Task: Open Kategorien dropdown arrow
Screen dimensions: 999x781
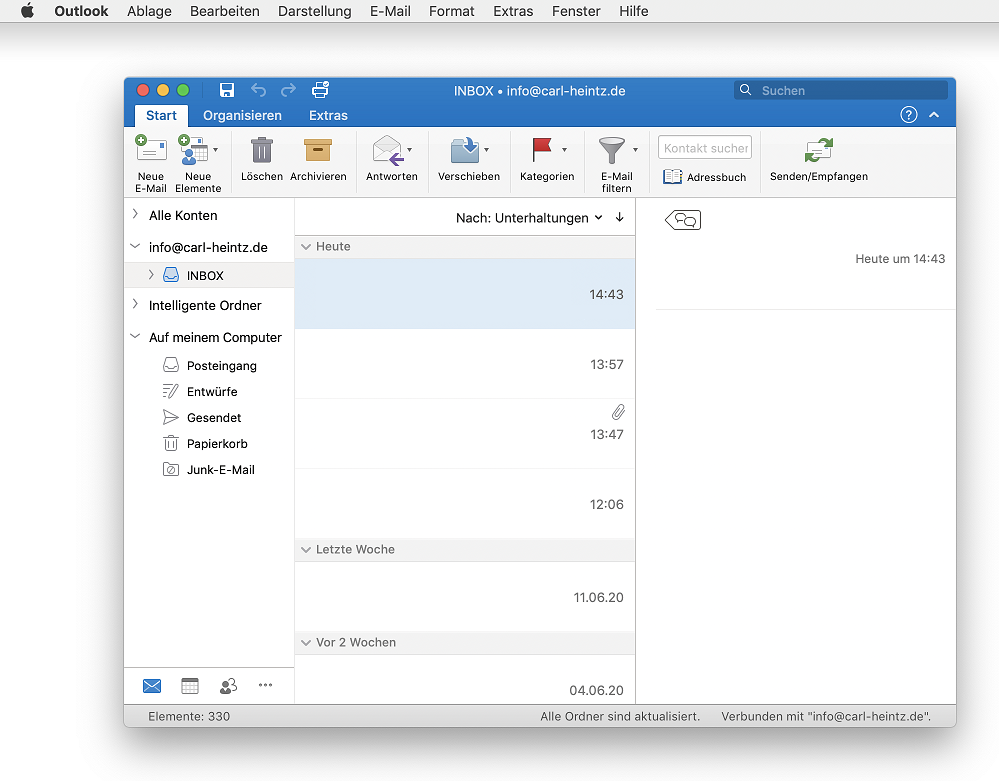Action: (x=564, y=150)
